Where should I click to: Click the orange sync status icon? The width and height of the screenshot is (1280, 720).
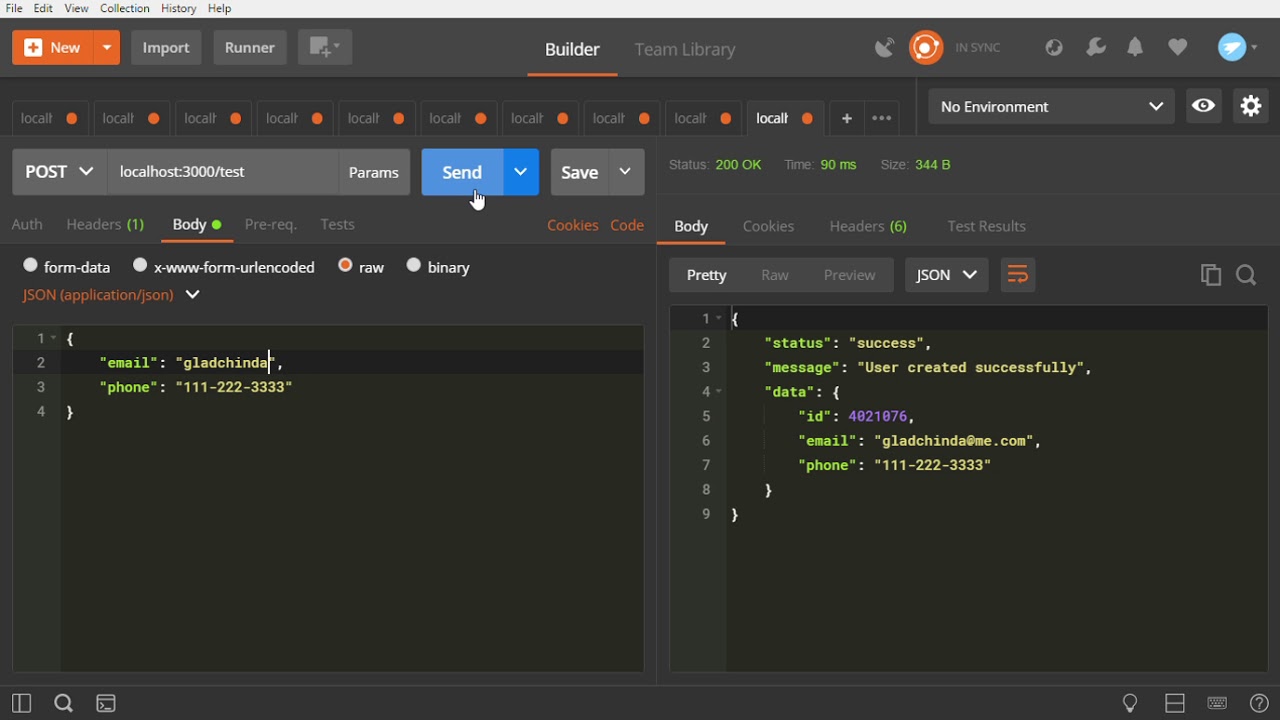pyautogui.click(x=926, y=47)
